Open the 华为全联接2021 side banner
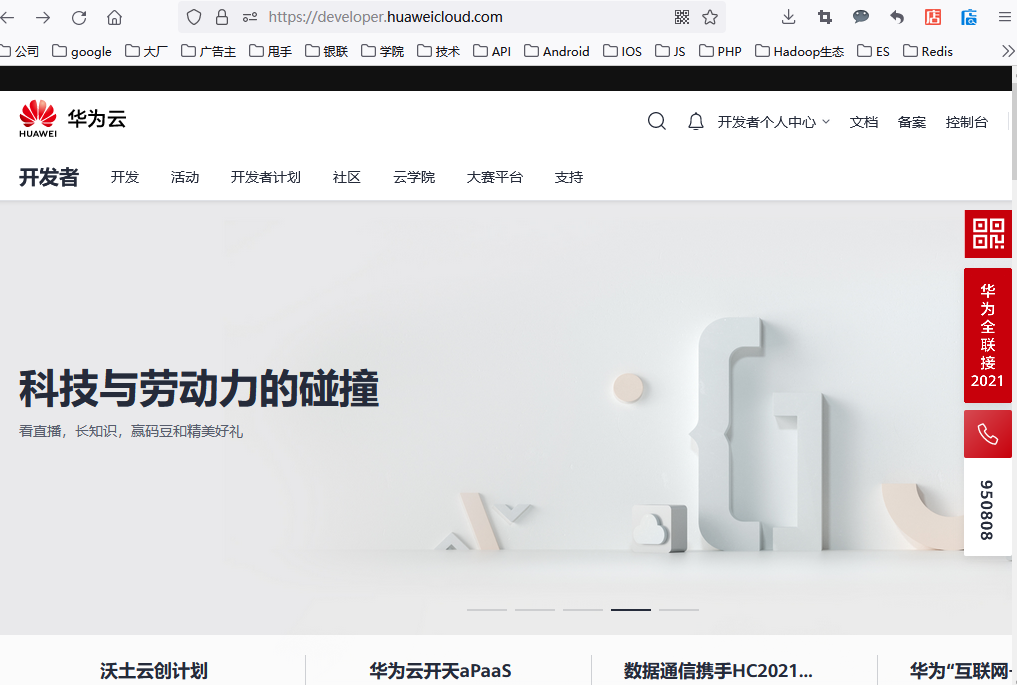 click(x=988, y=335)
